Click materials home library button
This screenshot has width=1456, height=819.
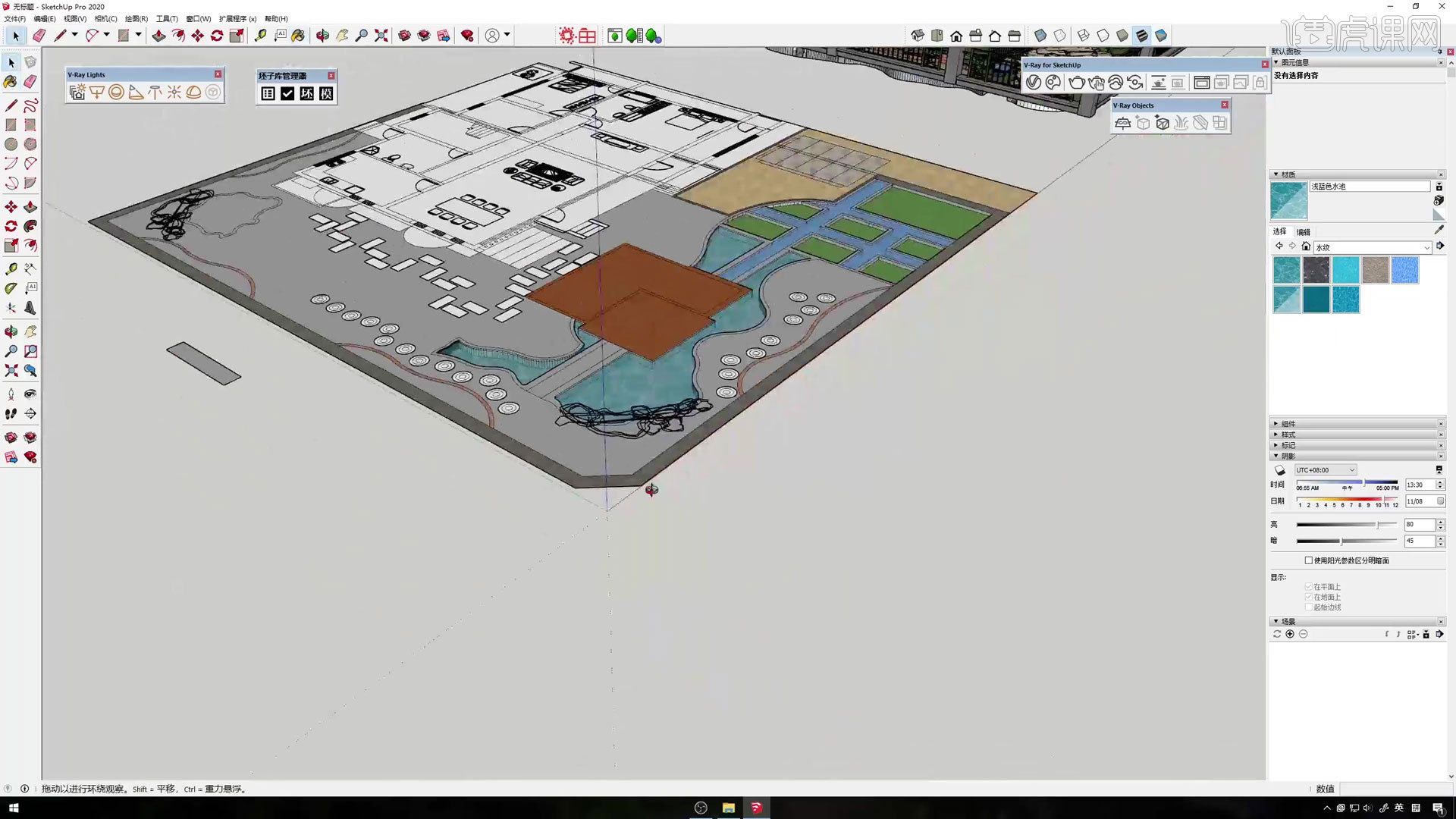[x=1306, y=246]
